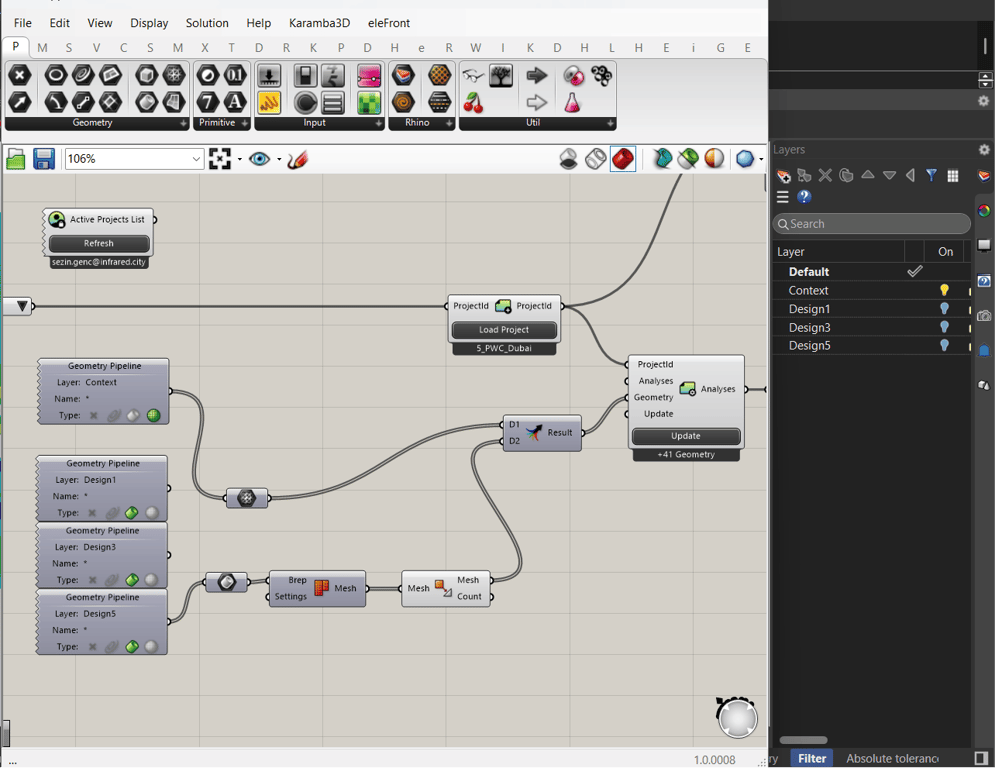Open the eye preview settings dropdown arrow
Screen dimensions: 995x768
point(278,159)
